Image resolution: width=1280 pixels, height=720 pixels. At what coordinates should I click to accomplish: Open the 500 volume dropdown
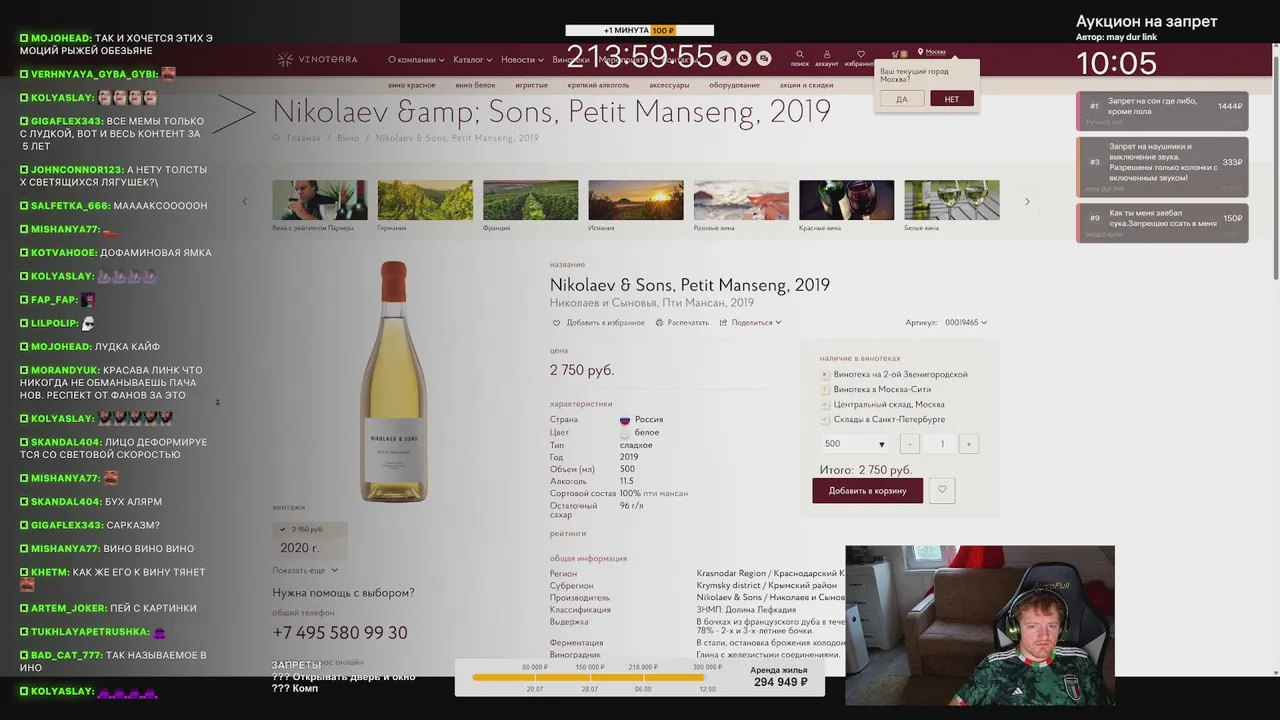(x=856, y=444)
